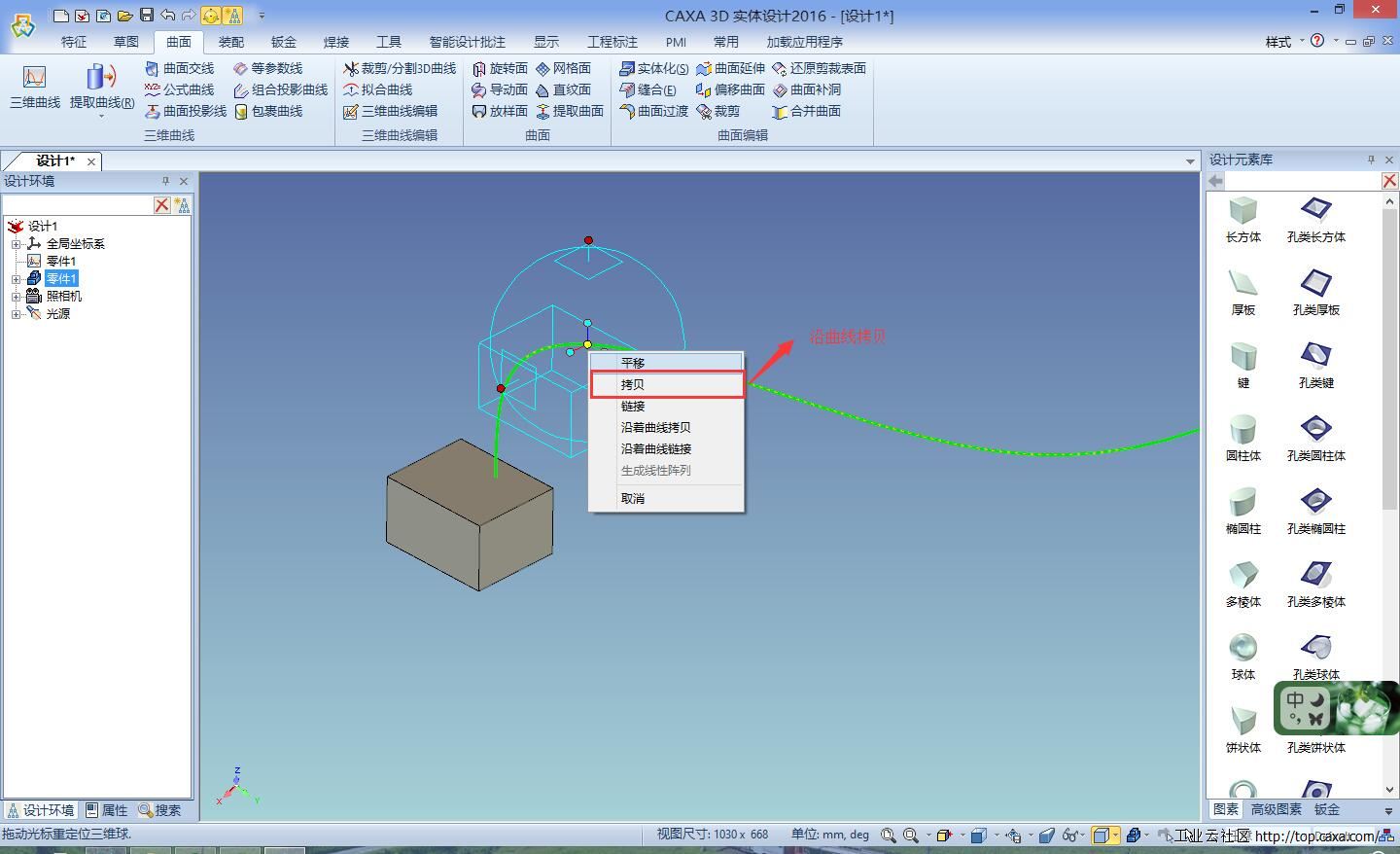The image size is (1400, 854).
Task: Select the 放样面 loft surface tool
Action: pos(500,111)
